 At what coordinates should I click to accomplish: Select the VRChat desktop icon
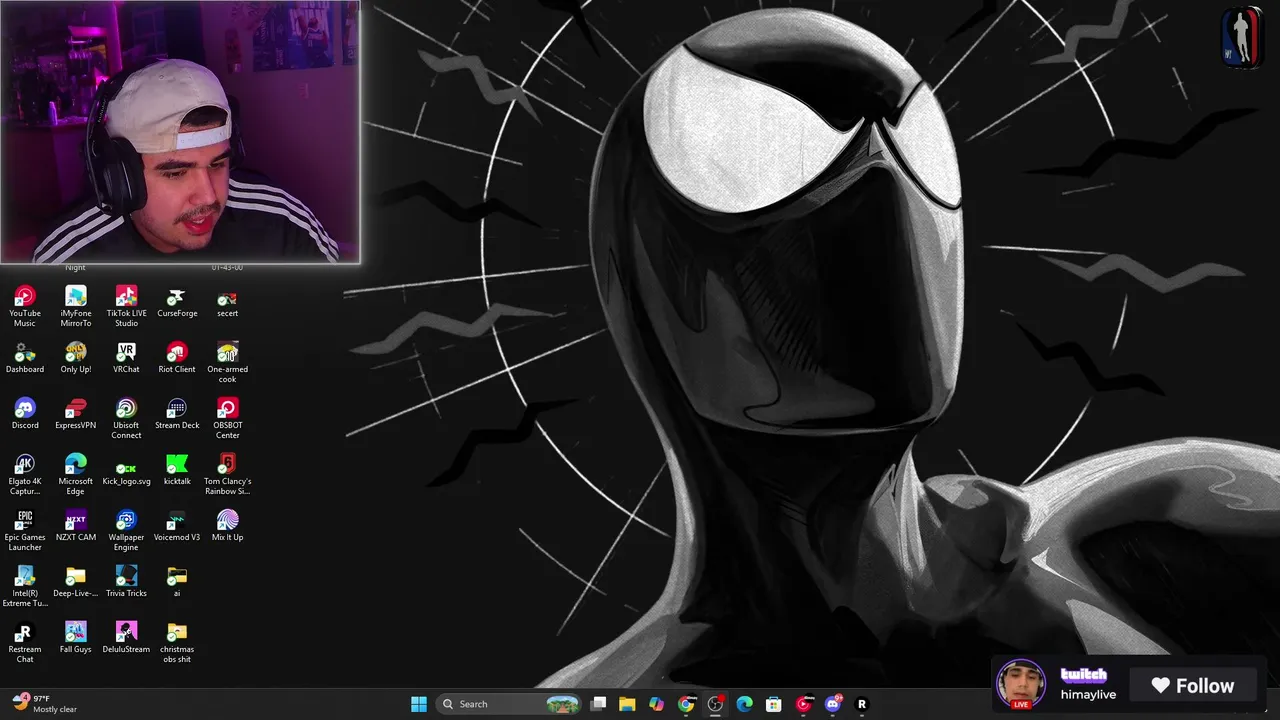pyautogui.click(x=126, y=359)
